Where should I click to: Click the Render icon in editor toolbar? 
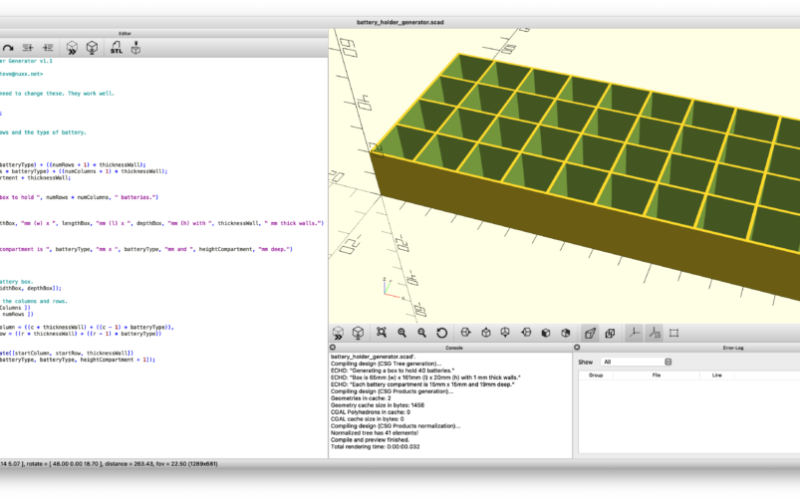(x=92, y=47)
